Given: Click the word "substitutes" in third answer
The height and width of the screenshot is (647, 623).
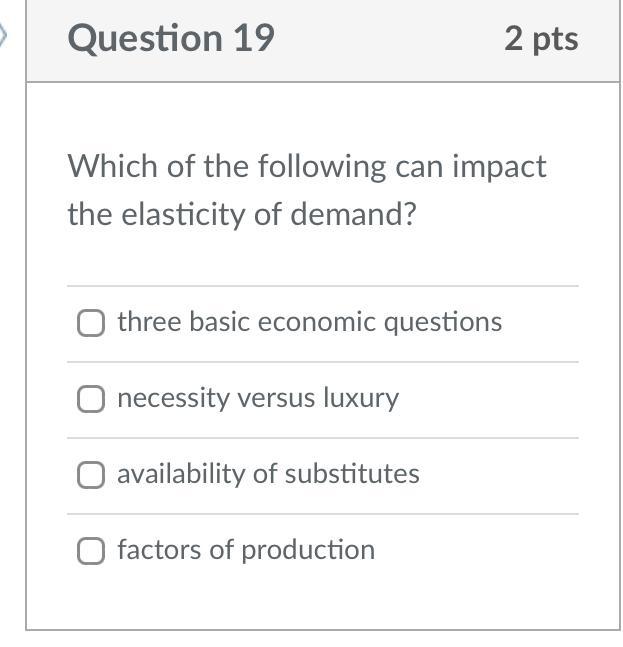Looking at the screenshot, I should [x=362, y=473].
